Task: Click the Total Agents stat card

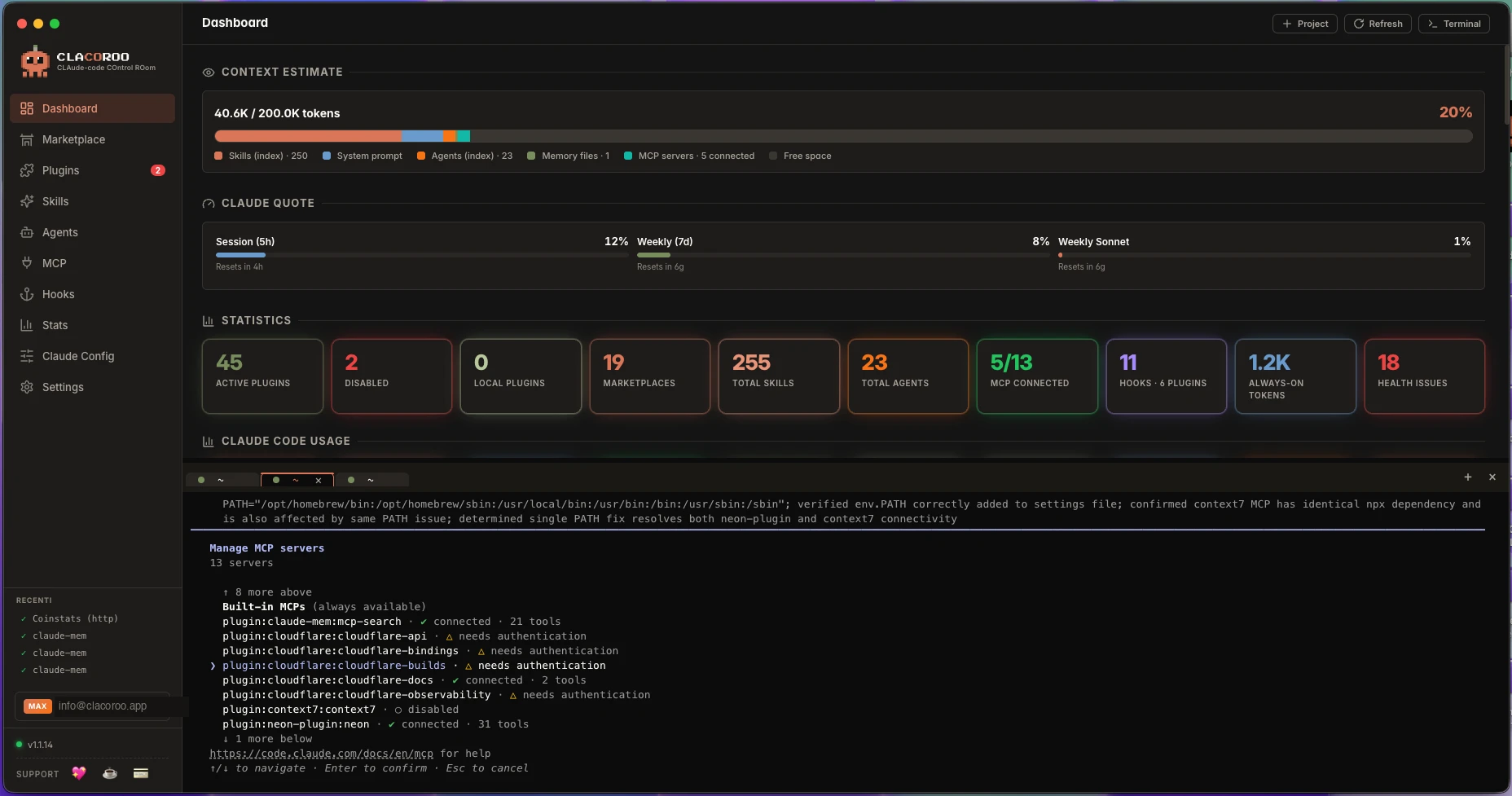Action: click(908, 376)
